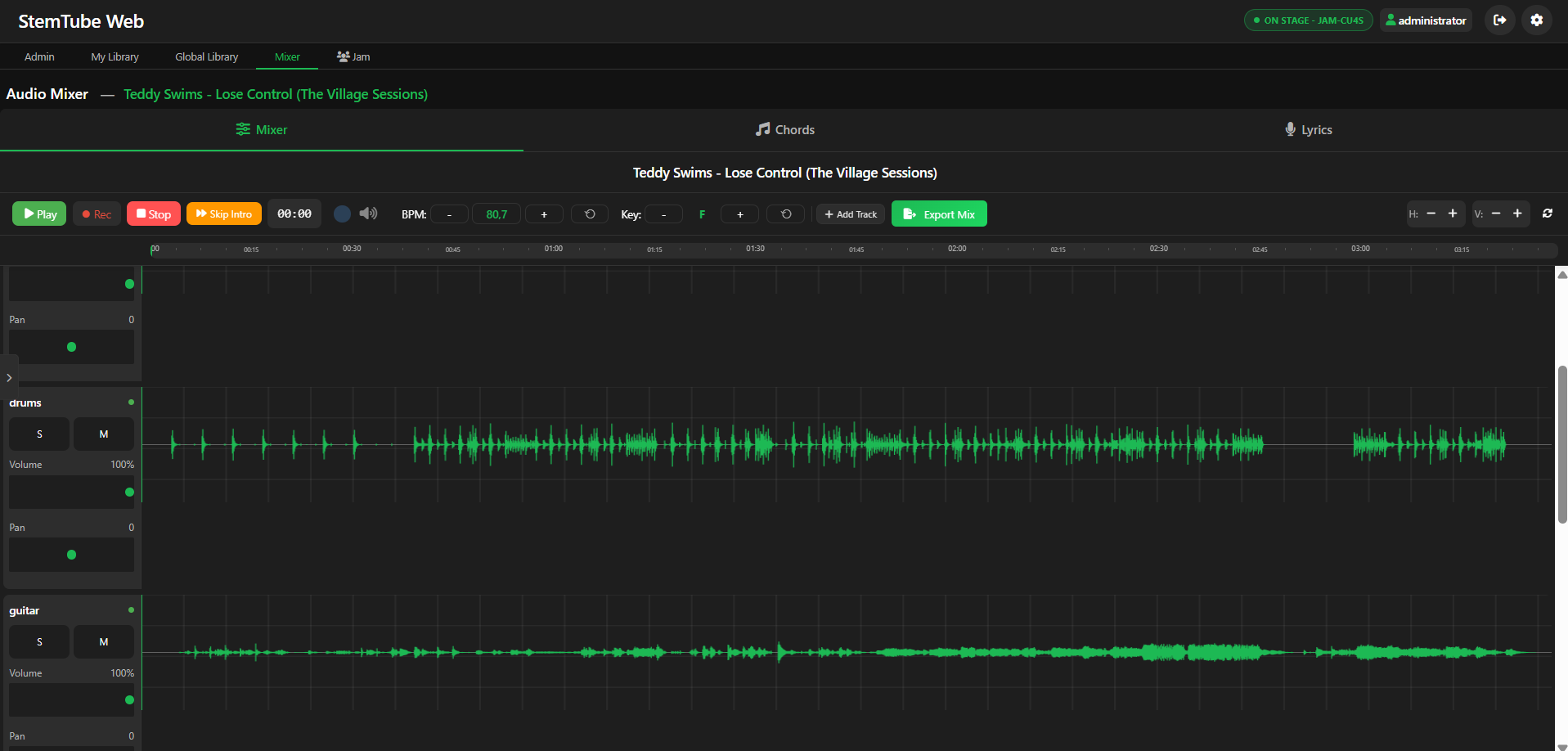Viewport: 1568px width, 751px height.
Task: Stop playback using the red Stop button
Action: pyautogui.click(x=154, y=214)
